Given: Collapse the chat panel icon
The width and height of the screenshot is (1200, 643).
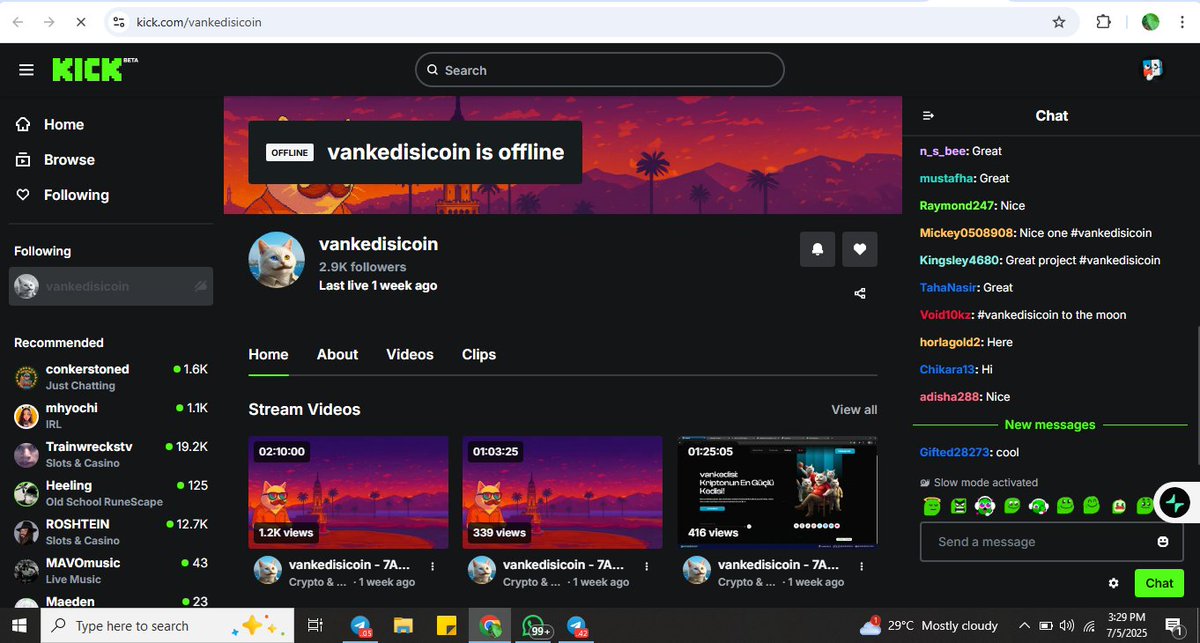Looking at the screenshot, I should [928, 116].
